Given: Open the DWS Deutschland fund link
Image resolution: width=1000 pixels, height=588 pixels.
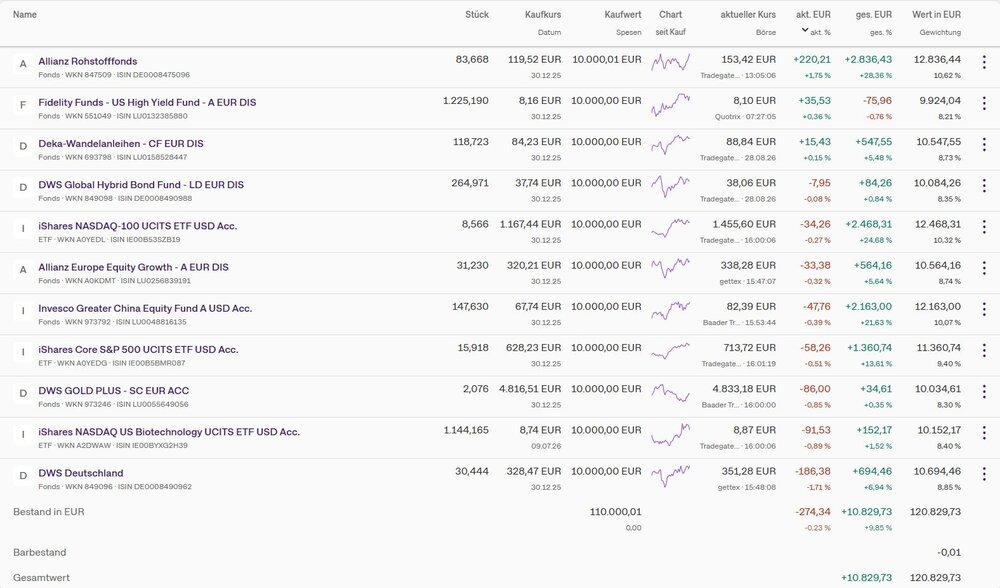Looking at the screenshot, I should tap(81, 473).
